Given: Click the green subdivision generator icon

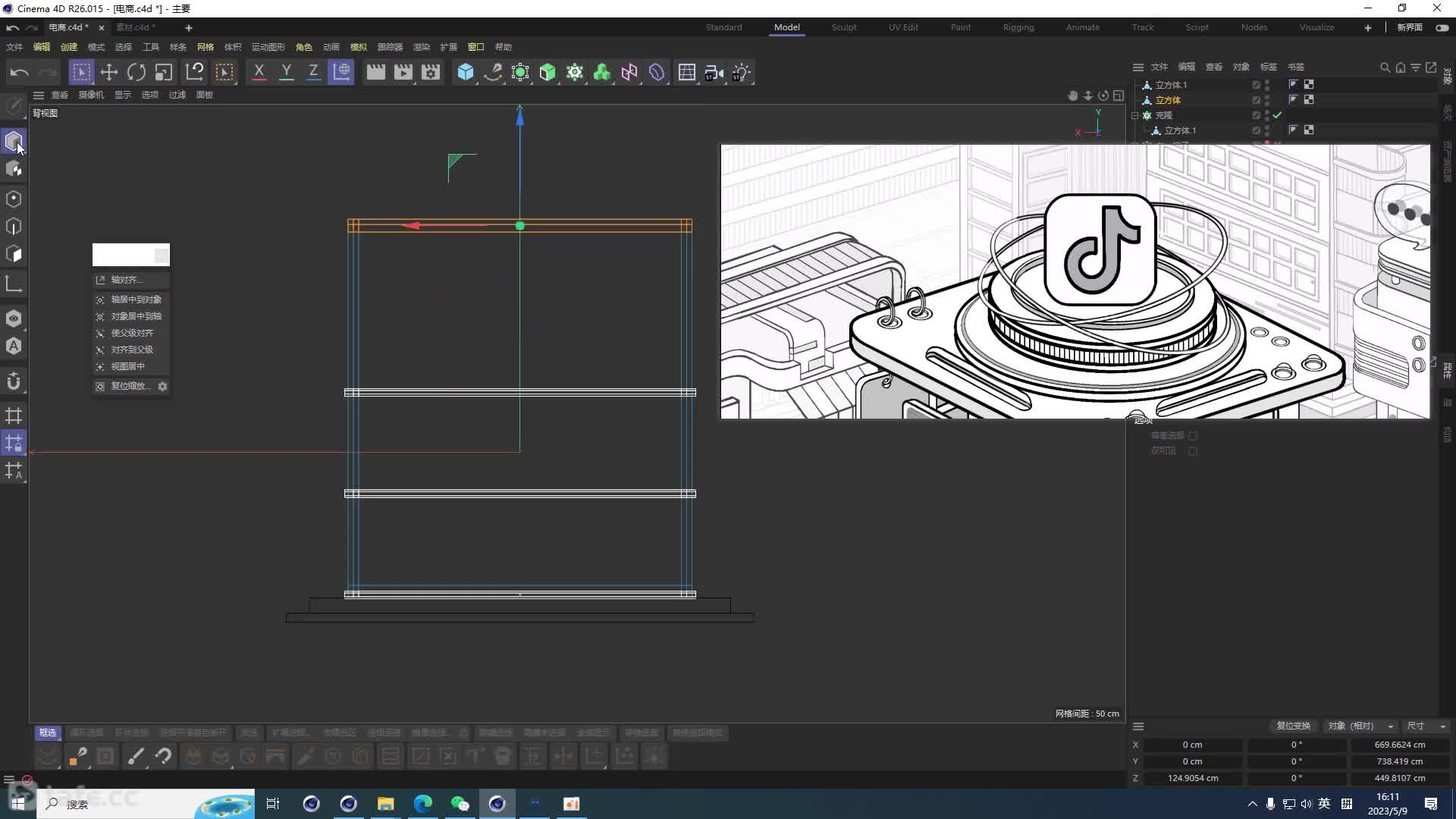Looking at the screenshot, I should 548,72.
